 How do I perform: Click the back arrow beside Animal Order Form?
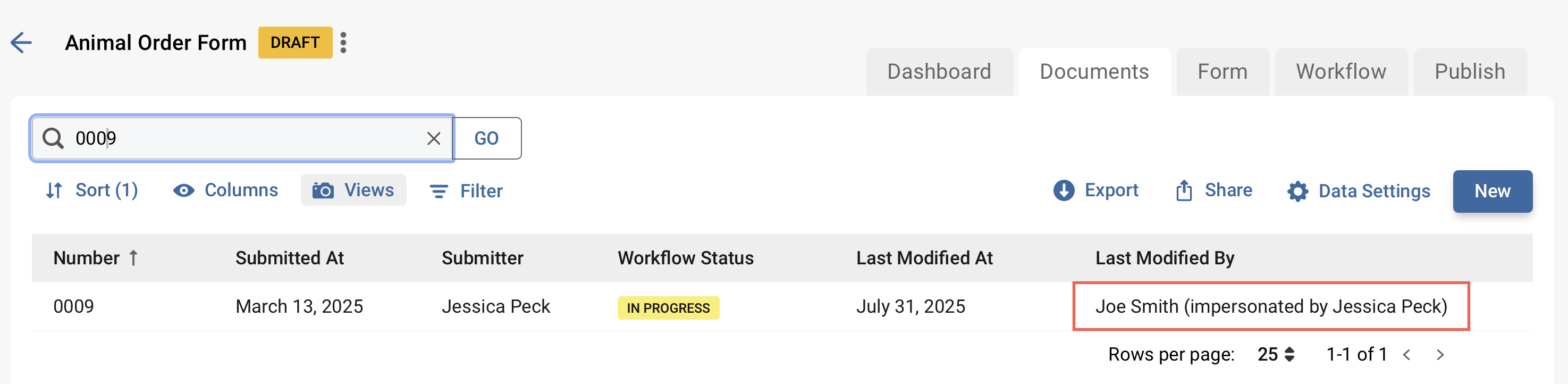[x=21, y=42]
